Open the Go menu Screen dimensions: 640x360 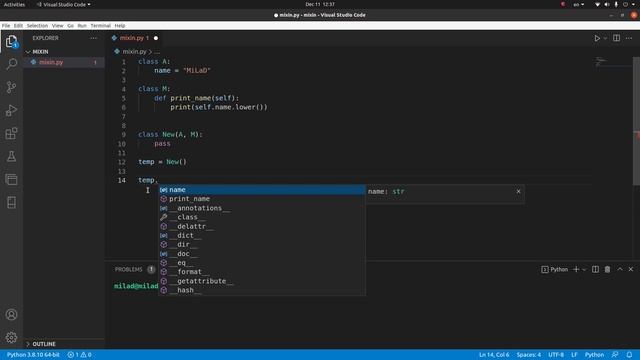[71, 25]
